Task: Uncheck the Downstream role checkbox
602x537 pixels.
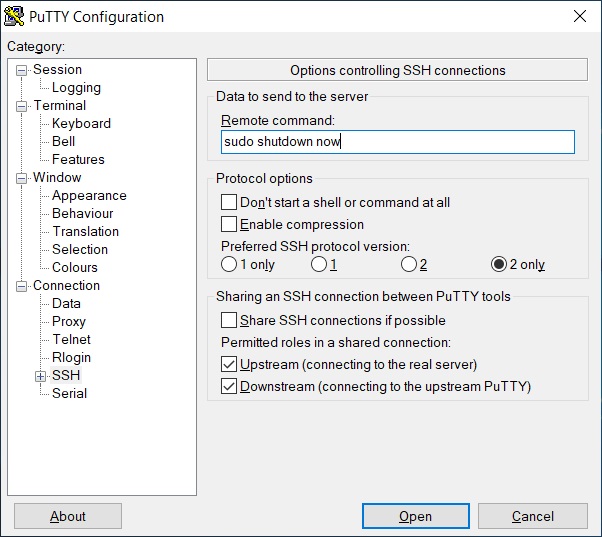Action: [x=229, y=386]
